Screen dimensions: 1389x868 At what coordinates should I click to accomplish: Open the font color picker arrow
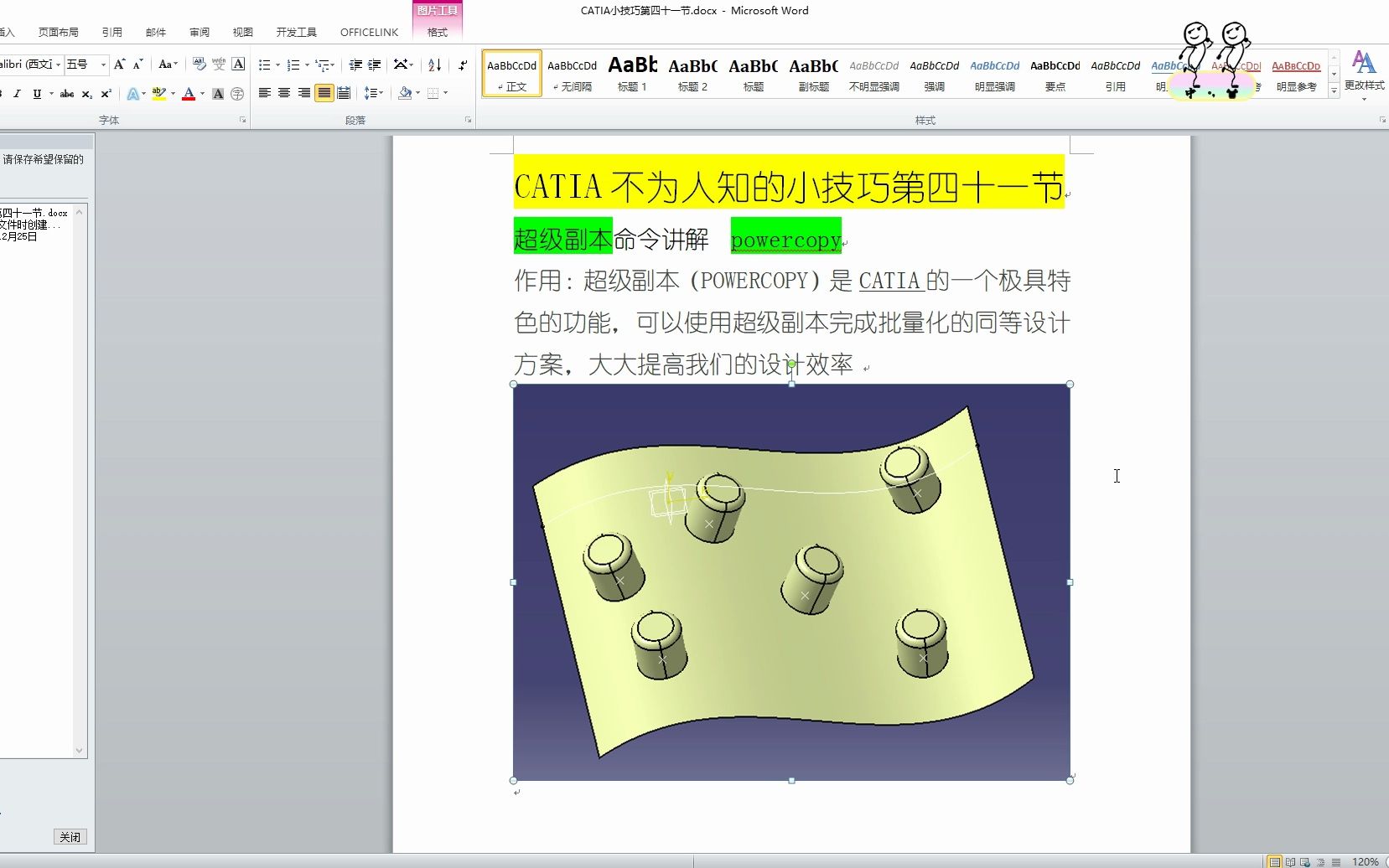tap(202, 94)
